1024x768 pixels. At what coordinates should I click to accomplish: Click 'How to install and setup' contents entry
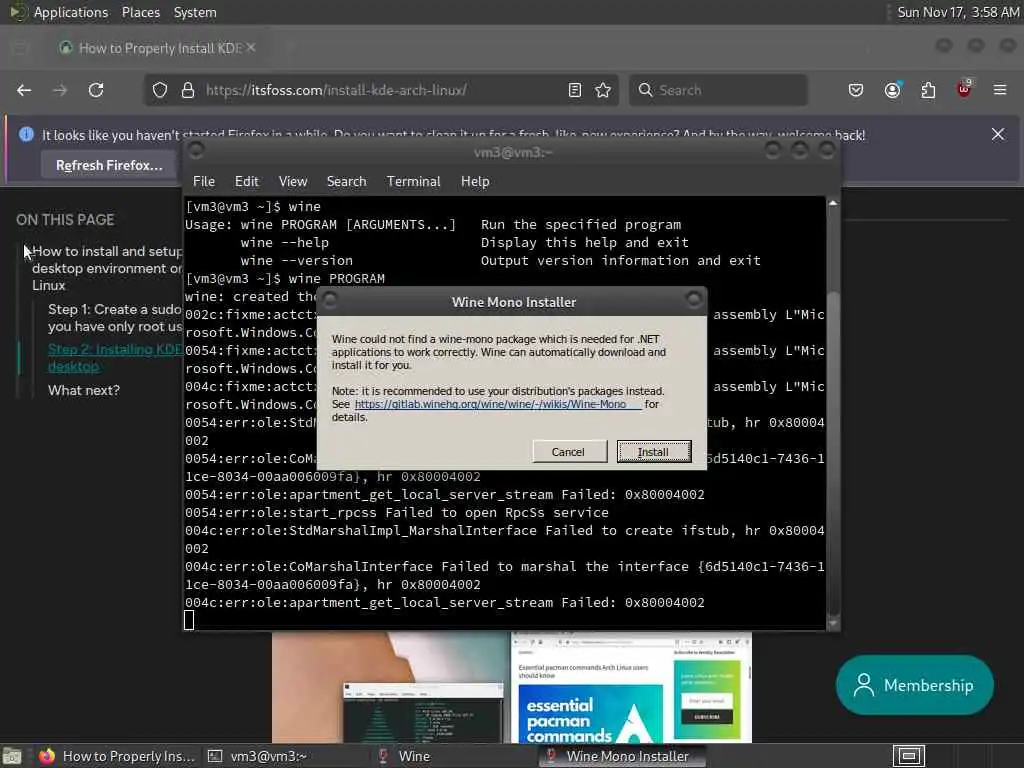tap(107, 268)
